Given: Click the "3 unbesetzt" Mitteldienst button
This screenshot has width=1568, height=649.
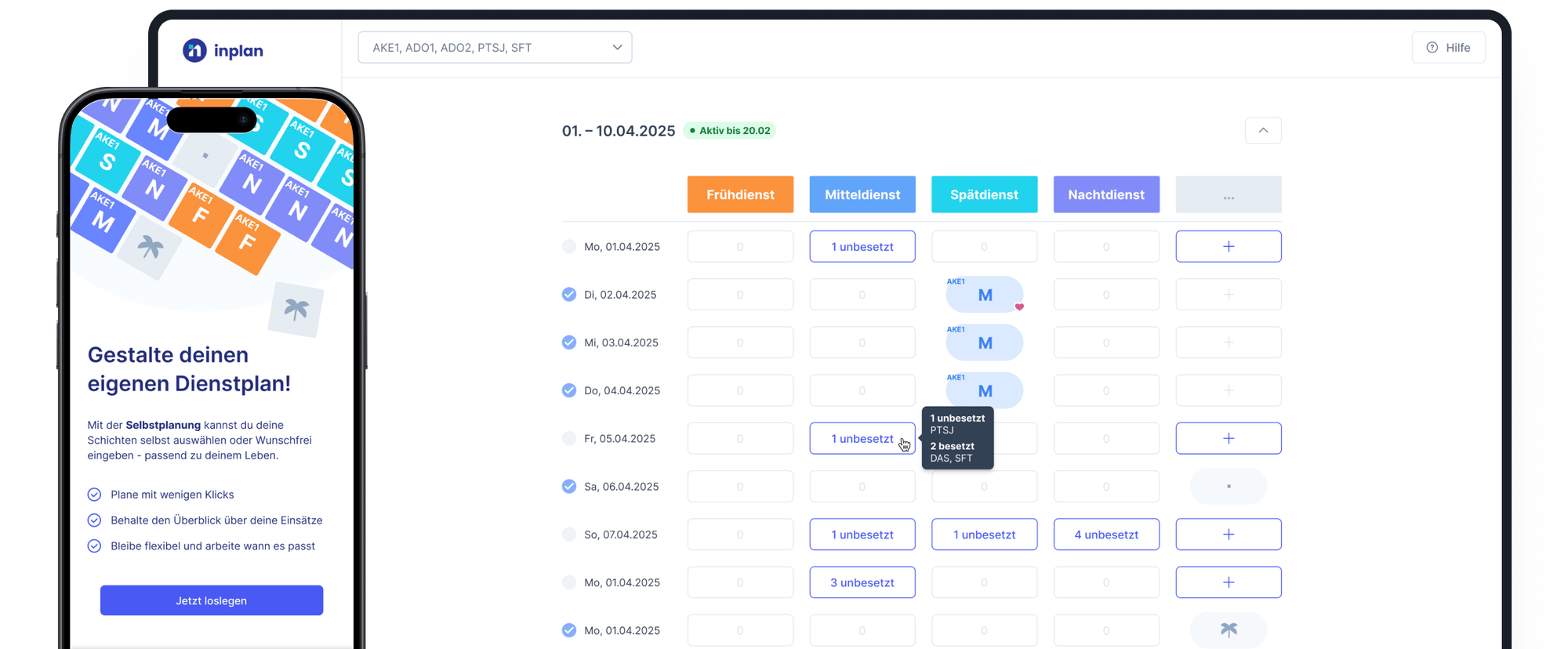Looking at the screenshot, I should [x=862, y=582].
